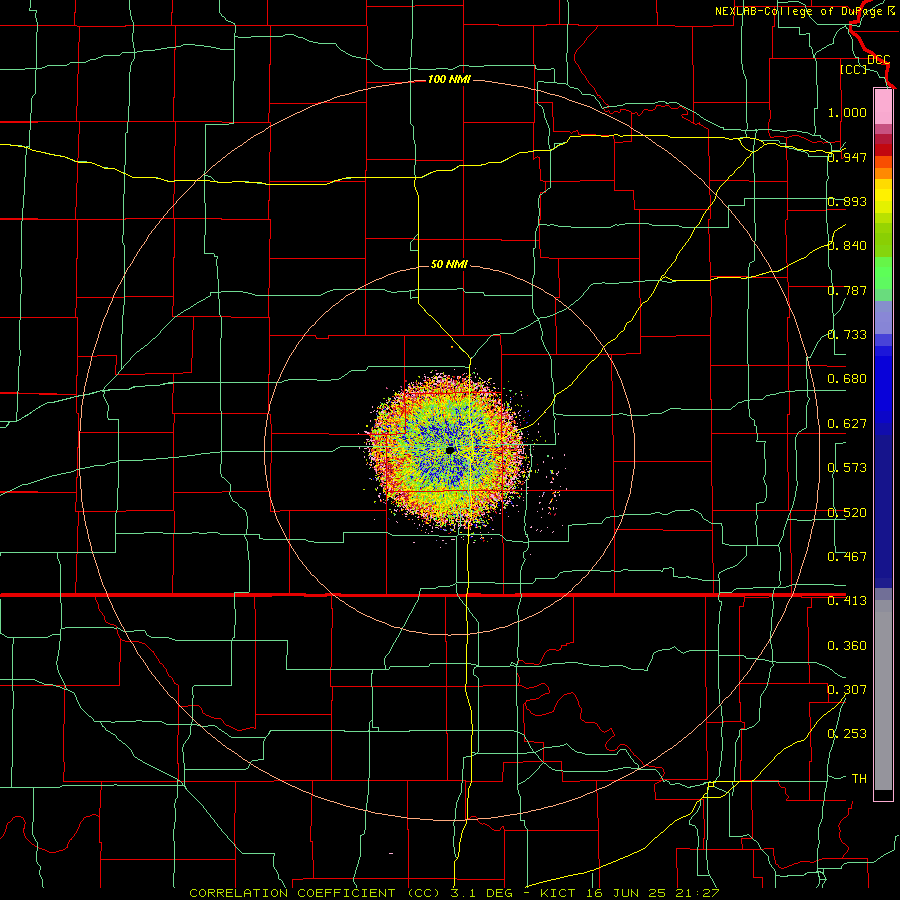Select the 0.360 scale value
Viewport: 900px width, 900px height.
[x=847, y=646]
